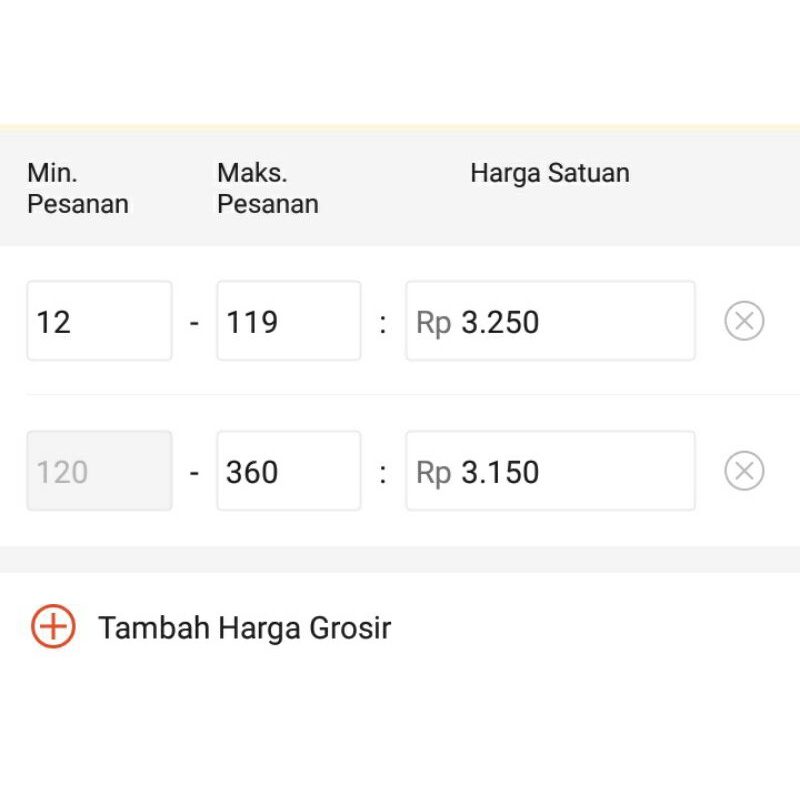Click the colon before Rp 3.250
Screen dimensions: 800x800
383,324
